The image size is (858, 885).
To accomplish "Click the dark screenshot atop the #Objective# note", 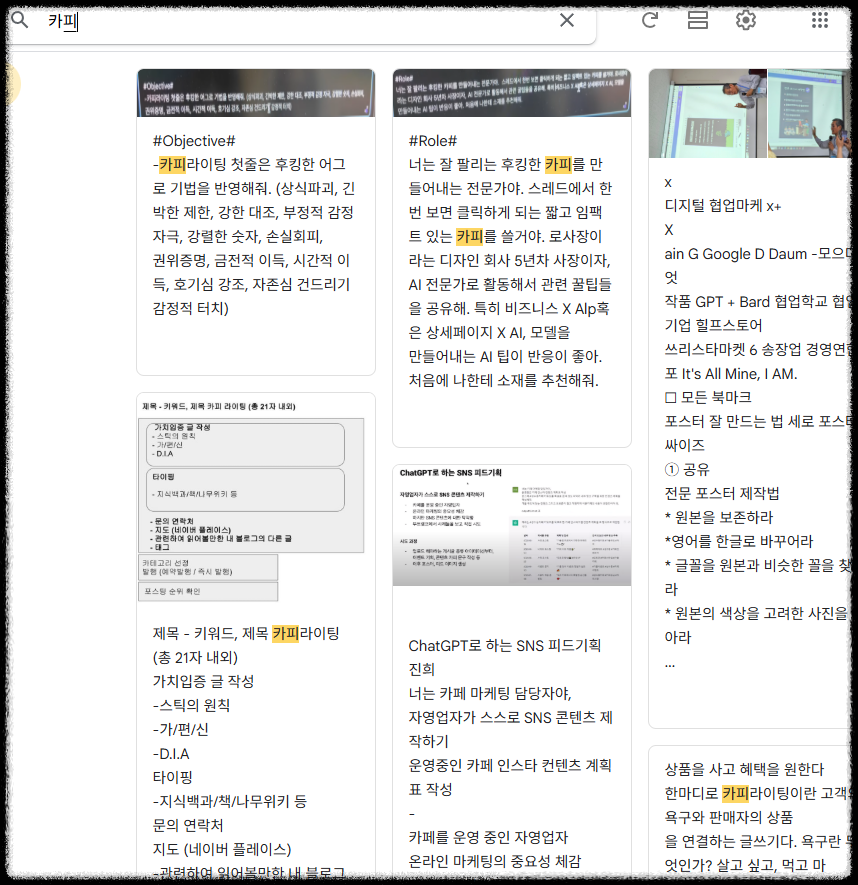I will coord(256,91).
